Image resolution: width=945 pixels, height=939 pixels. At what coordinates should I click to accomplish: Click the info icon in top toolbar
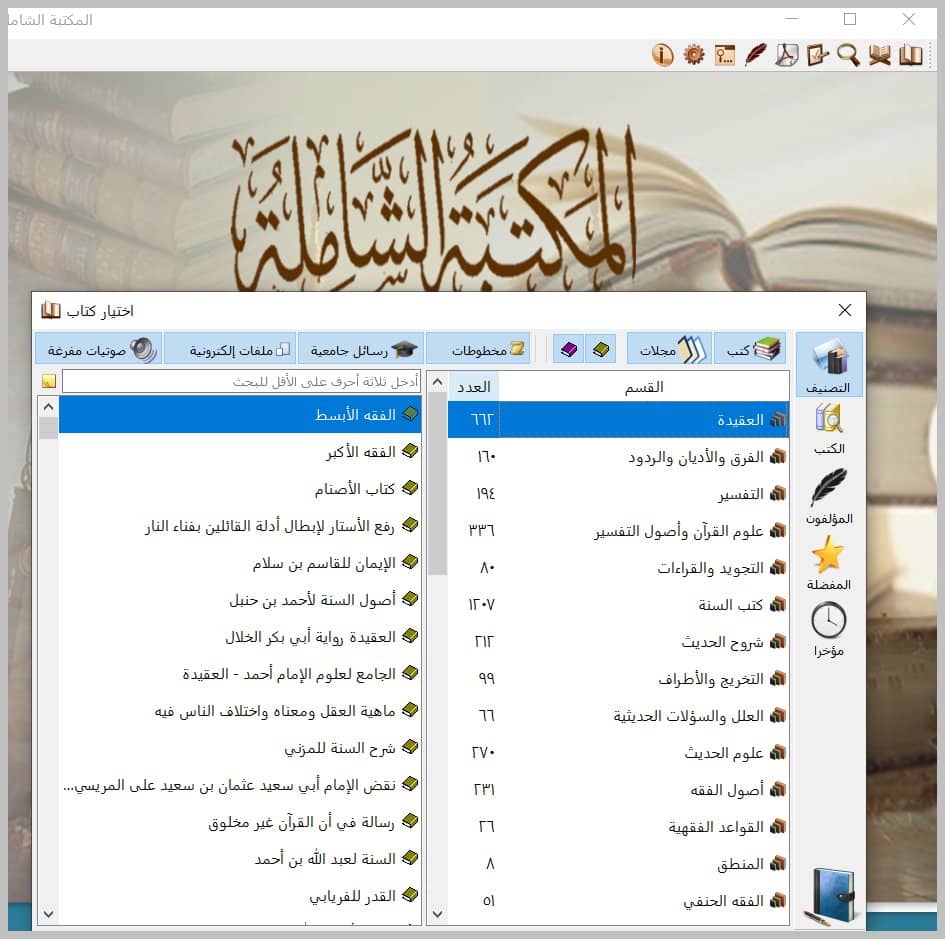(662, 55)
